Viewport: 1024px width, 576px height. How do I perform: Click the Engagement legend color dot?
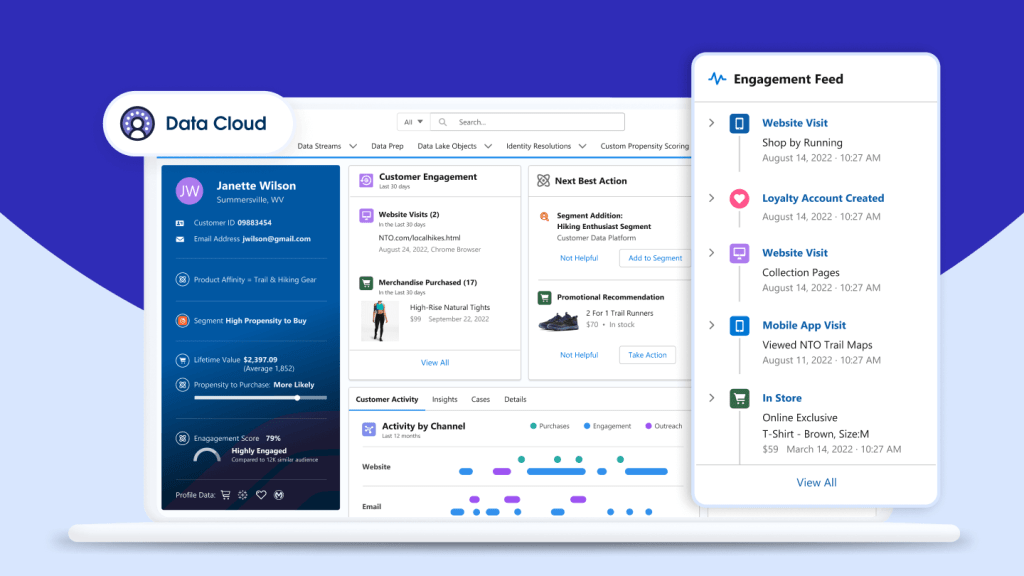(x=587, y=426)
